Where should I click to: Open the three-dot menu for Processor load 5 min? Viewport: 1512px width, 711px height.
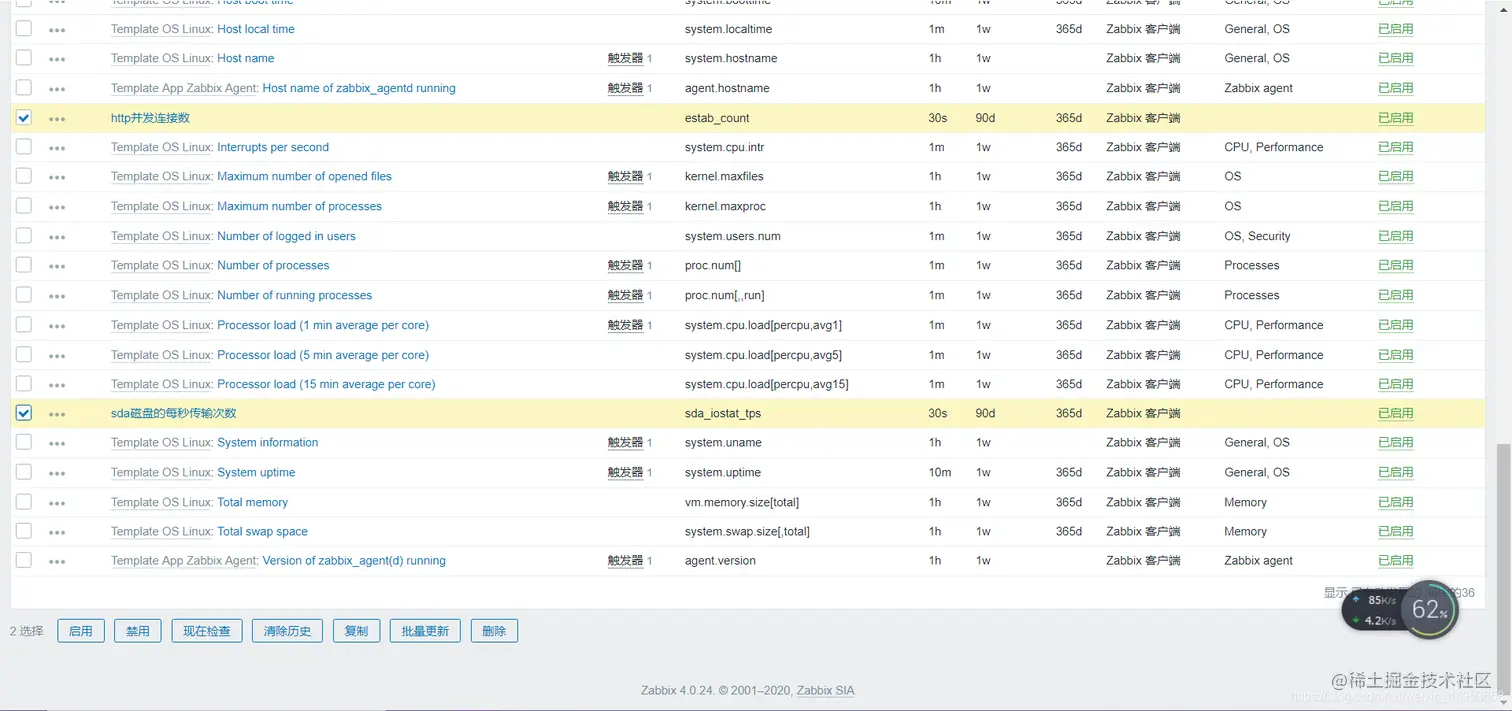pyautogui.click(x=57, y=356)
